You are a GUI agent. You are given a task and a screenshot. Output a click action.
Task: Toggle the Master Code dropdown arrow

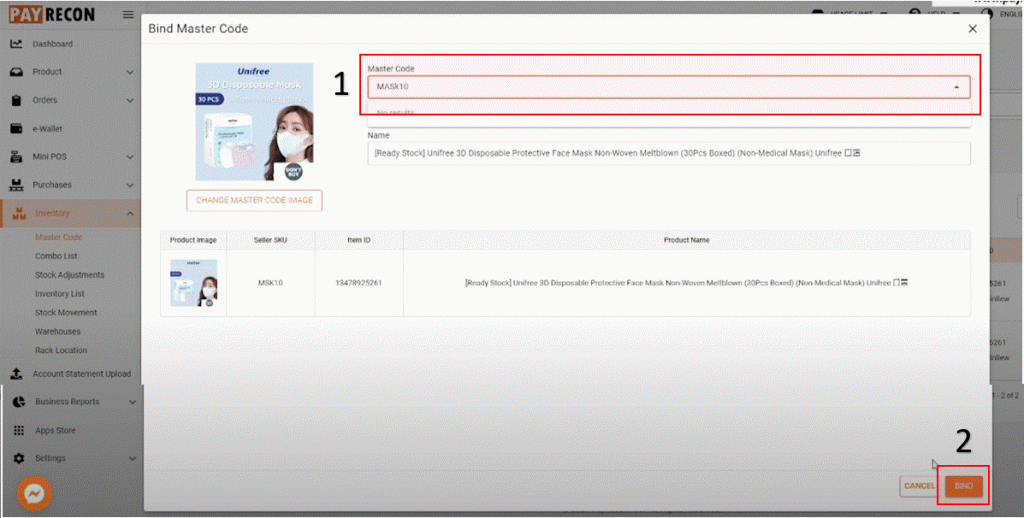[957, 87]
